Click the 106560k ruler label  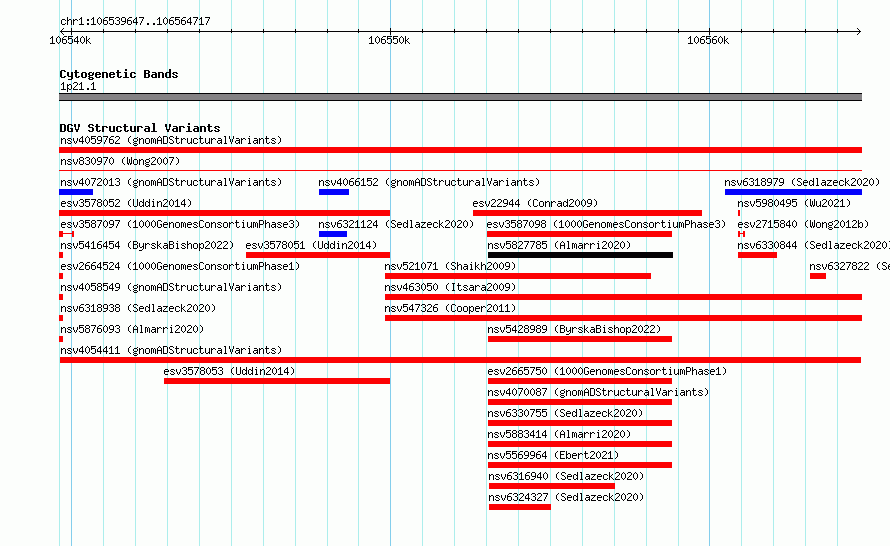click(x=708, y=40)
